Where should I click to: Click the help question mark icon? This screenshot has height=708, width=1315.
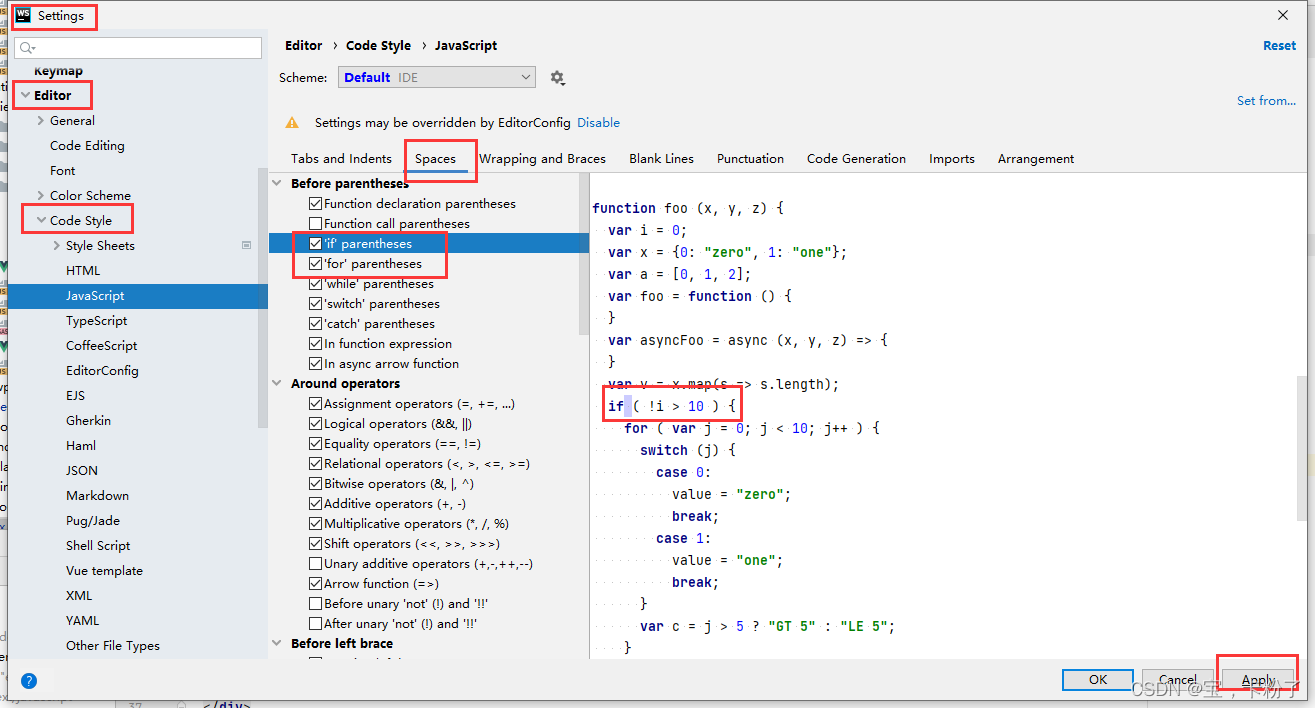pyautogui.click(x=29, y=681)
